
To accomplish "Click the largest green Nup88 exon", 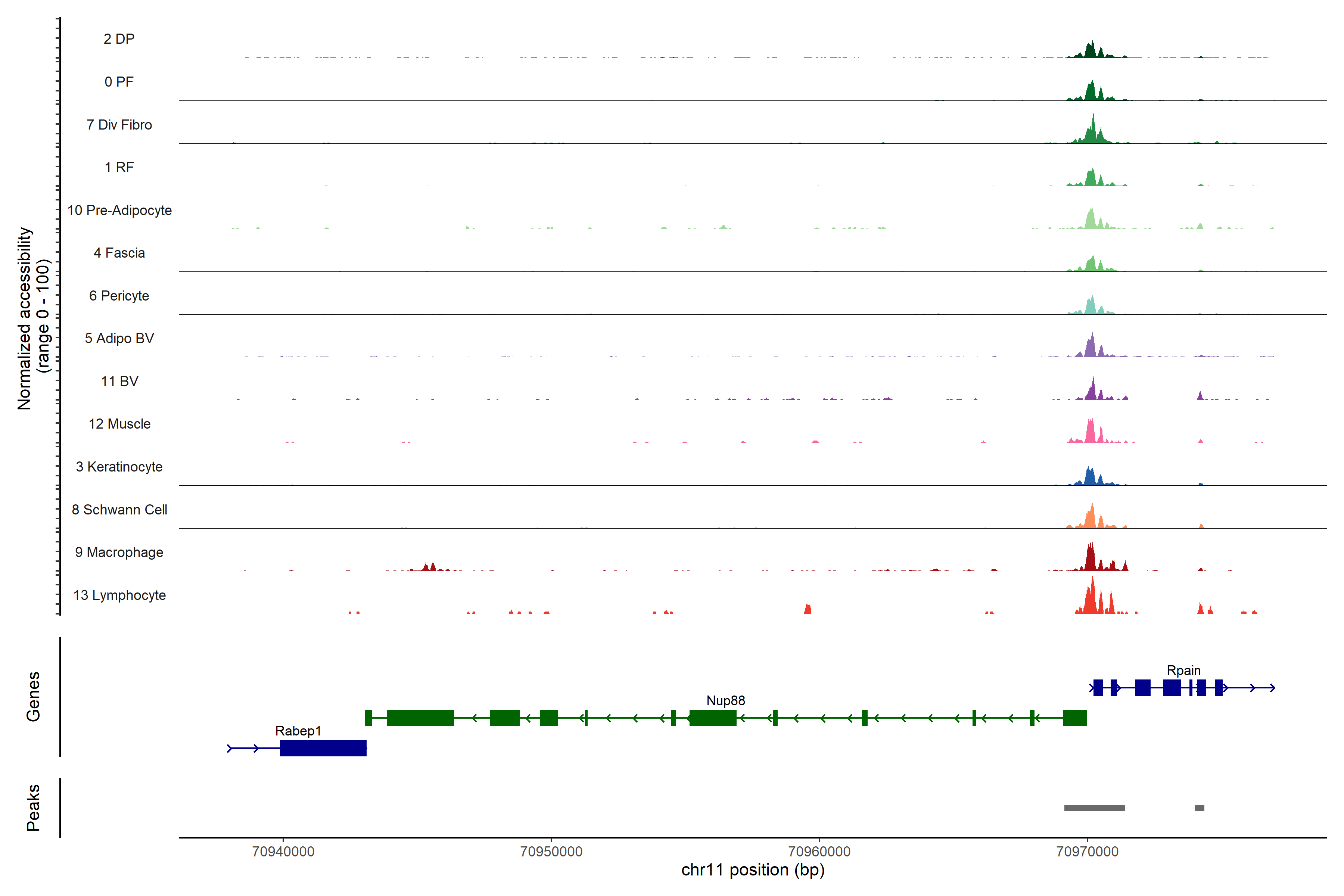I will coord(420,717).
